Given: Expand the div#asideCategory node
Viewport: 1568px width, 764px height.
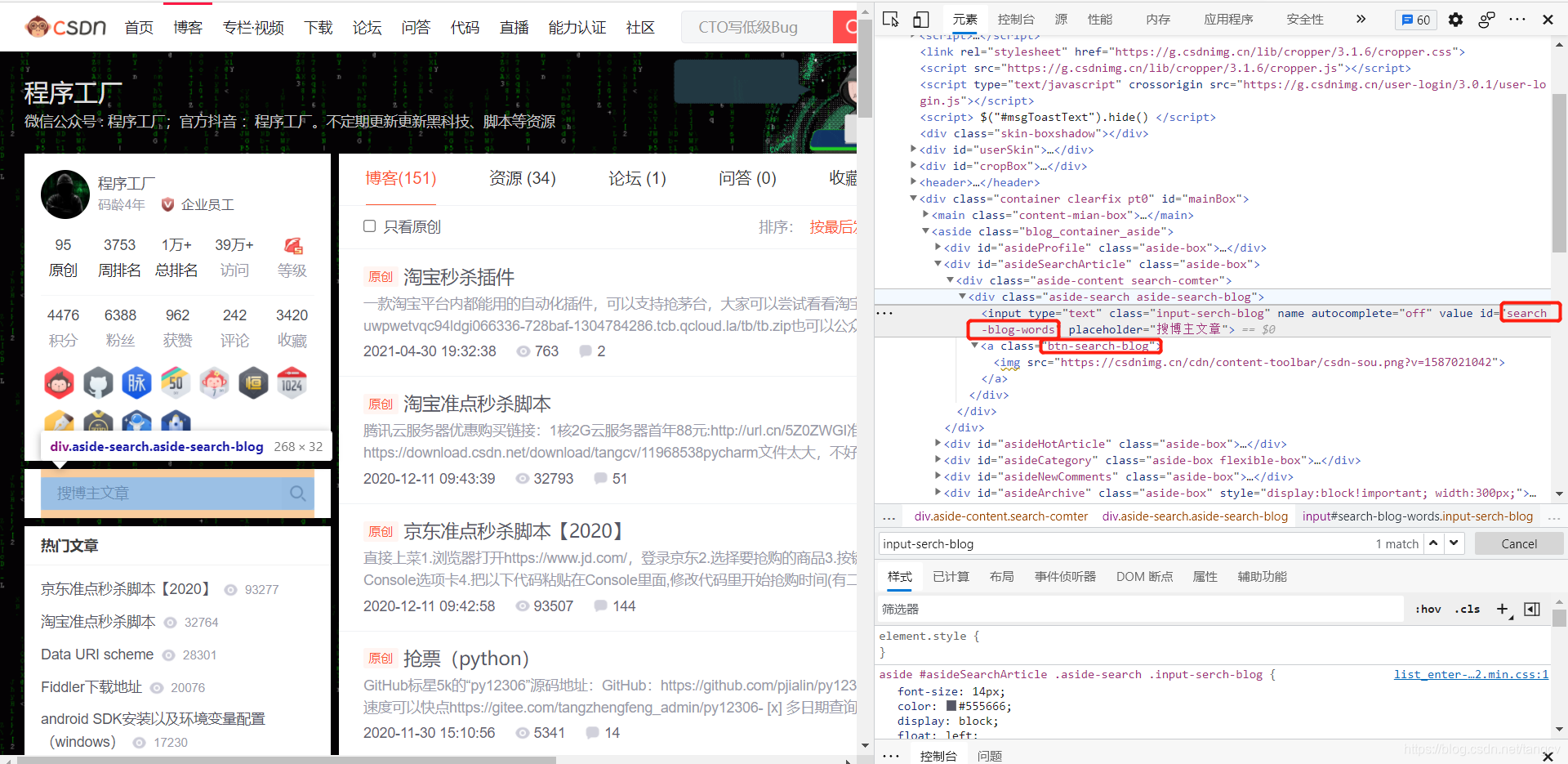Looking at the screenshot, I should pyautogui.click(x=938, y=460).
